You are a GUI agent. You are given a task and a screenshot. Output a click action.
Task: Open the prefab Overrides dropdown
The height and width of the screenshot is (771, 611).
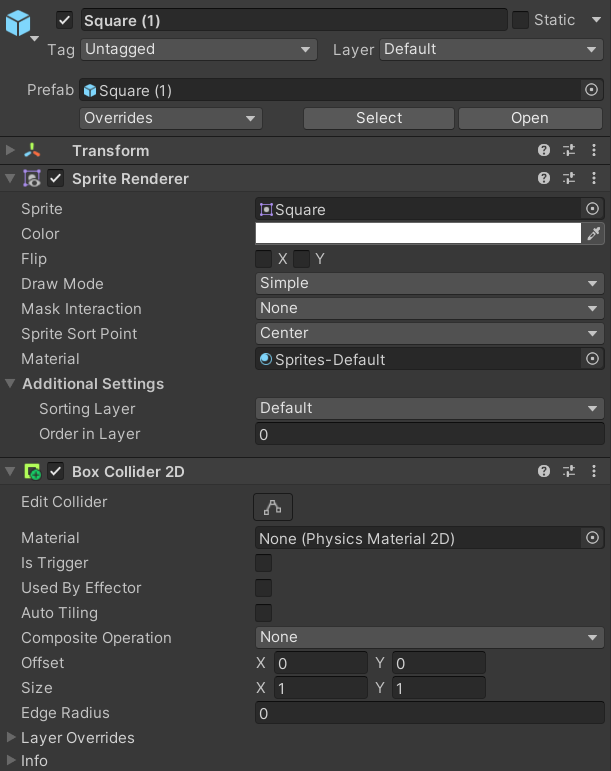171,119
